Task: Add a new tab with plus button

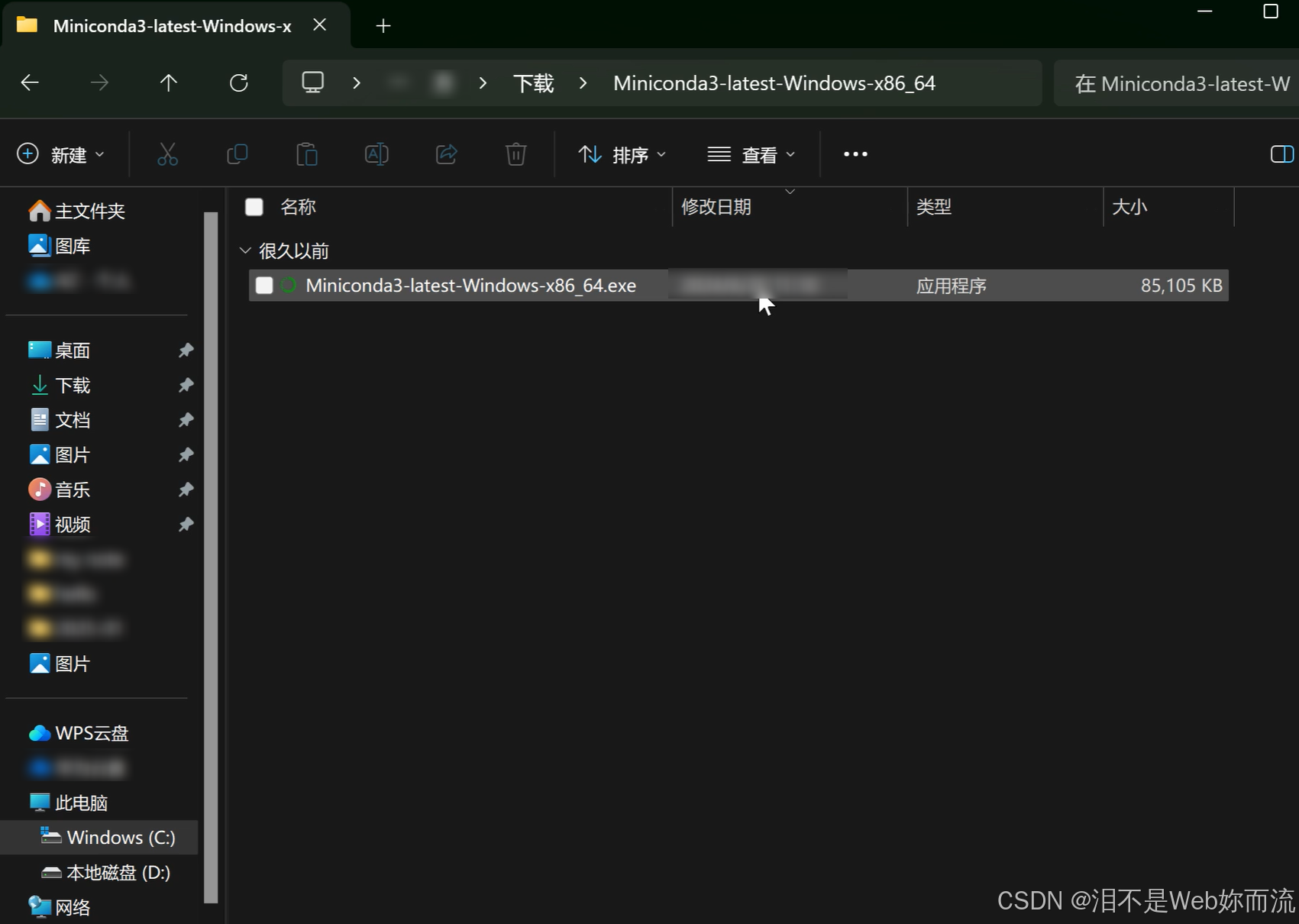Action: click(x=383, y=26)
